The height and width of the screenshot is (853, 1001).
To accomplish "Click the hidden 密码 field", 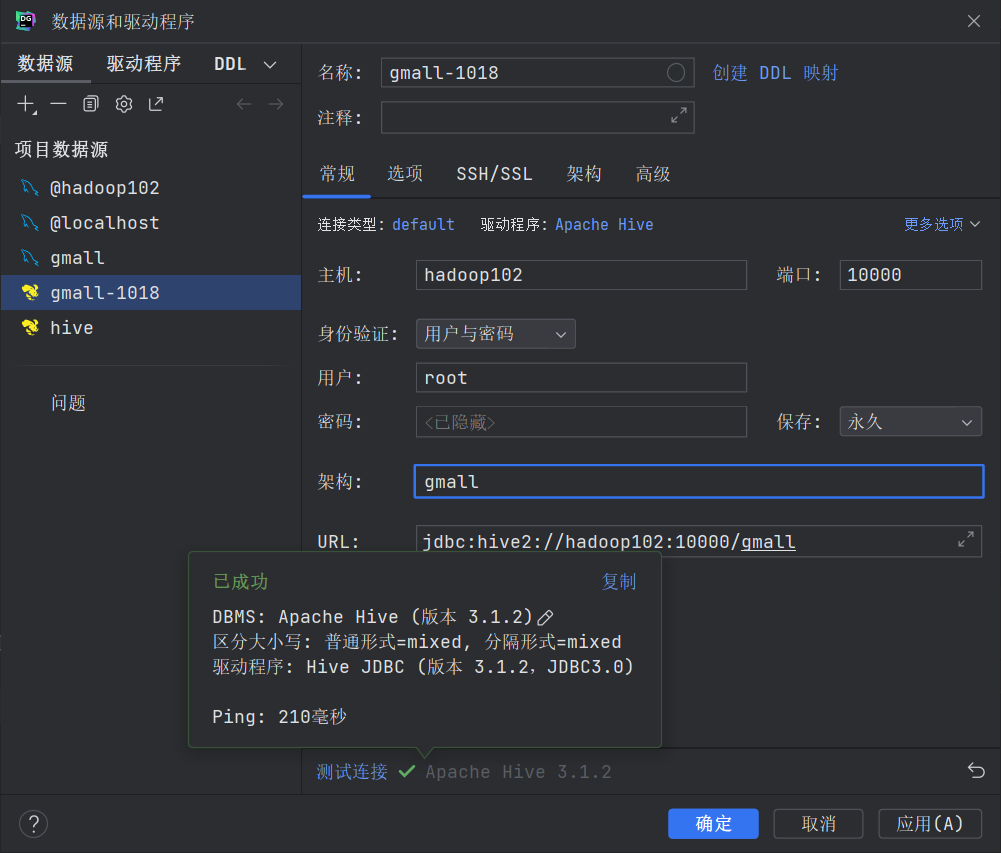I will [x=581, y=421].
